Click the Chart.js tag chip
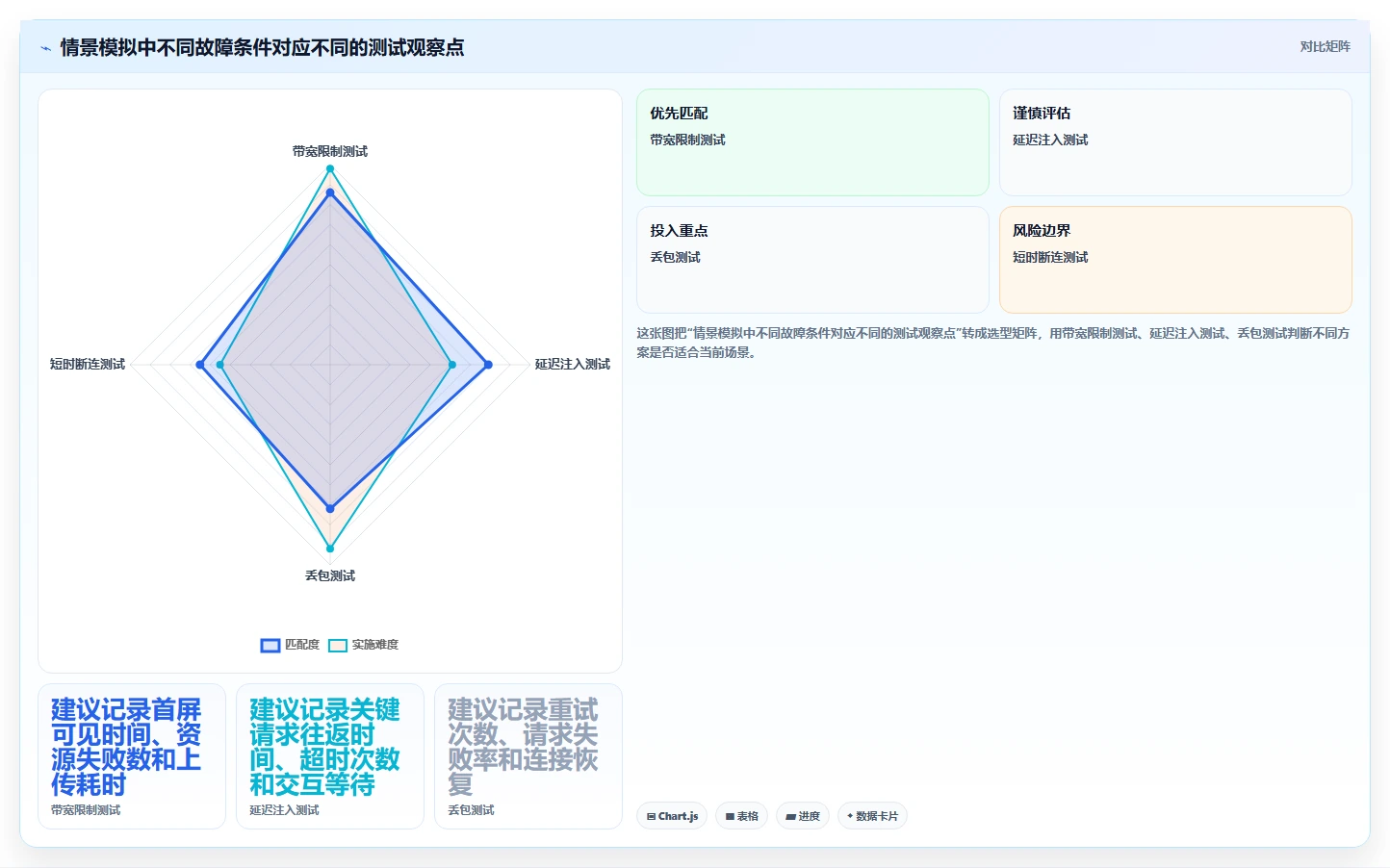 (672, 816)
